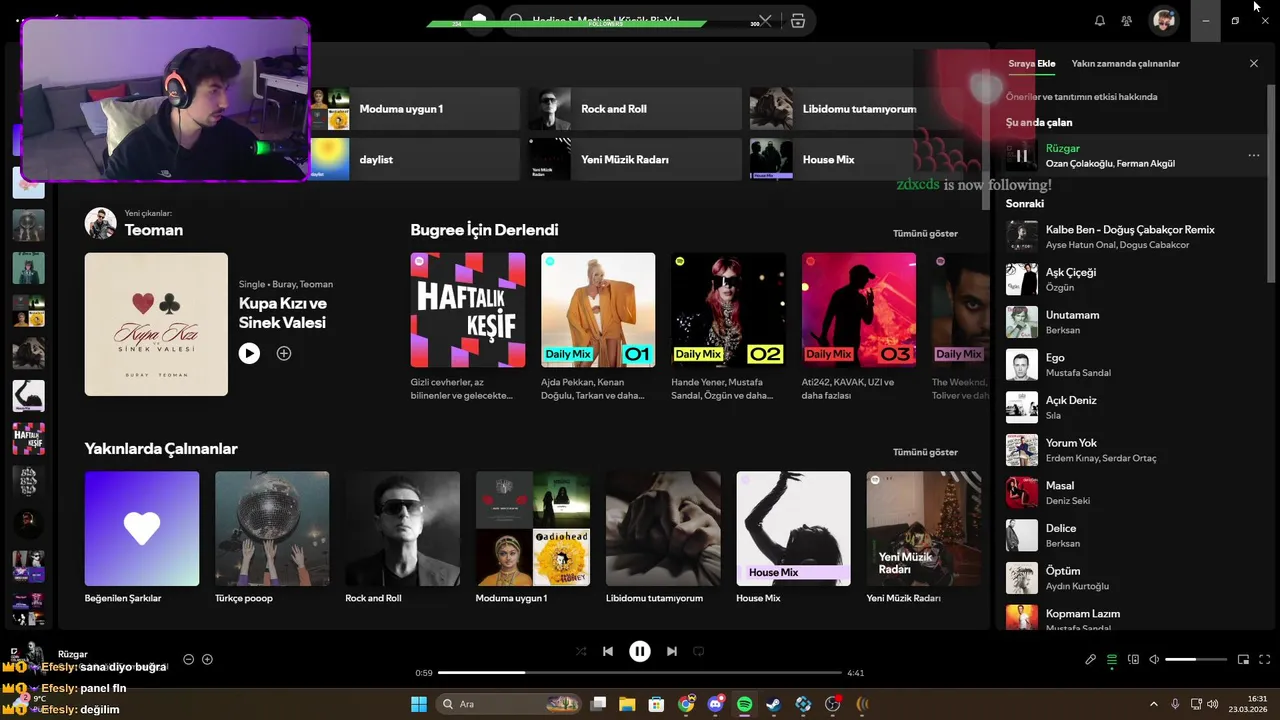Open the Browse icon next to search
This screenshot has width=1280, height=720.
[x=797, y=20]
